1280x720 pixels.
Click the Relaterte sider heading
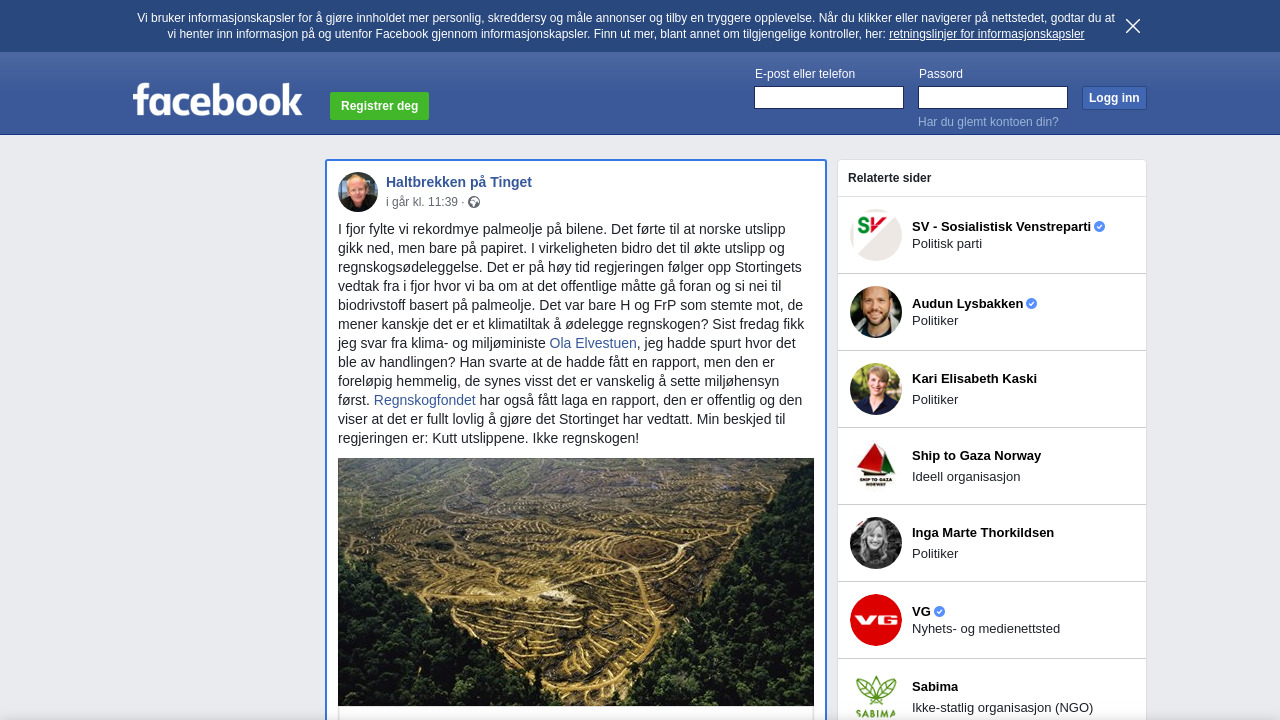890,178
